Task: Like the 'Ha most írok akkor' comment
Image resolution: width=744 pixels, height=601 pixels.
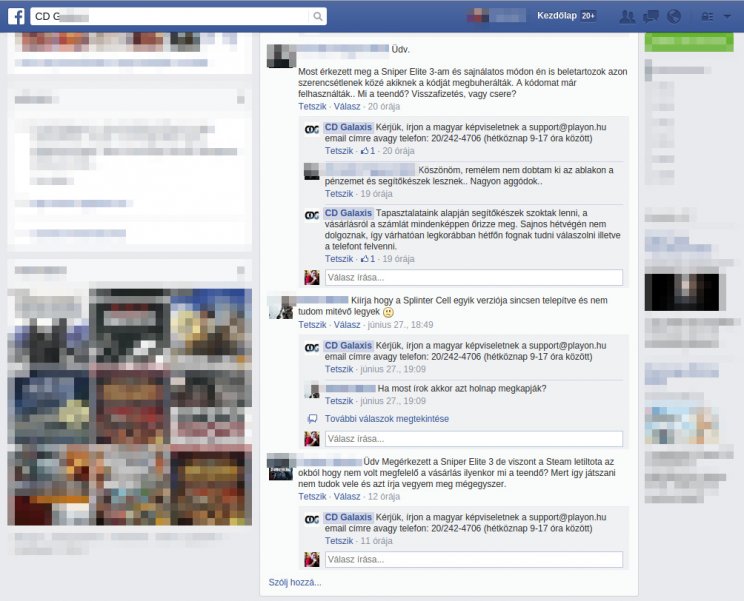Action: (339, 401)
